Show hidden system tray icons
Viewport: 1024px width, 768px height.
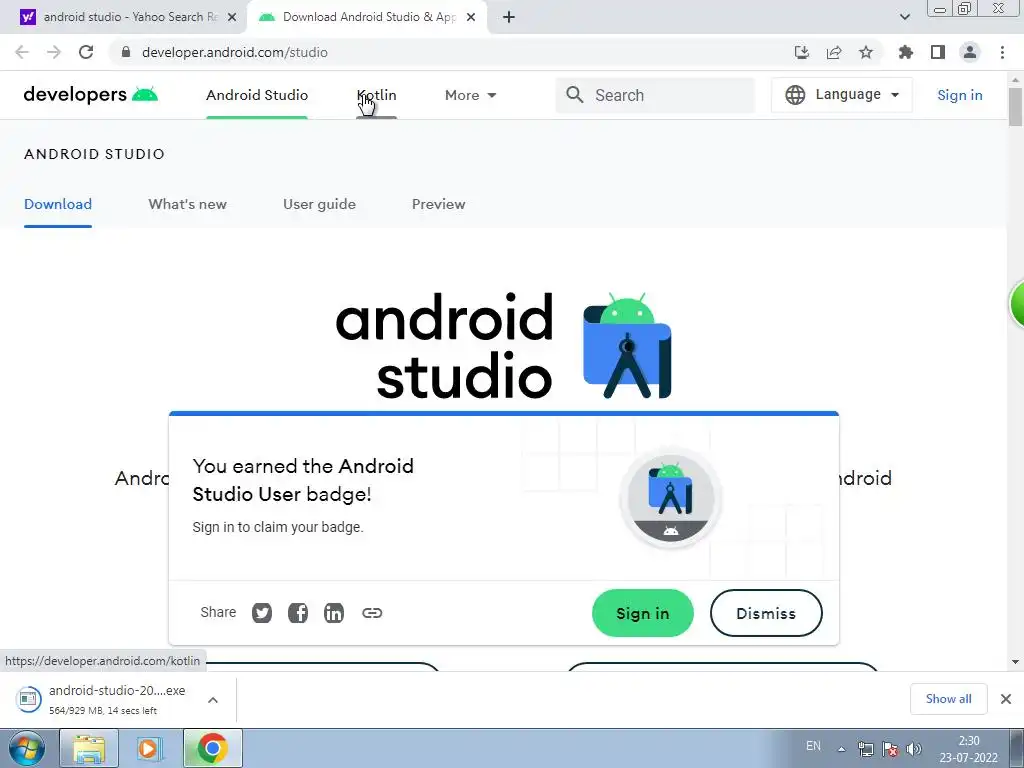(842, 749)
